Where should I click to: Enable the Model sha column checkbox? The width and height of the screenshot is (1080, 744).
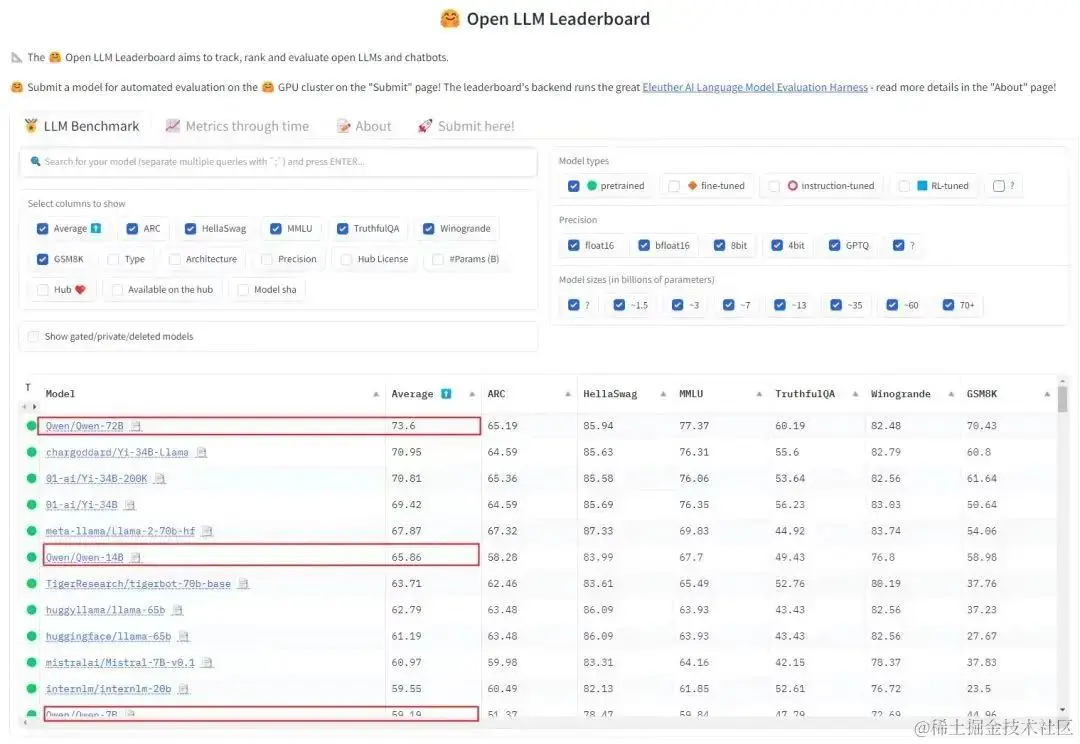pyautogui.click(x=243, y=289)
